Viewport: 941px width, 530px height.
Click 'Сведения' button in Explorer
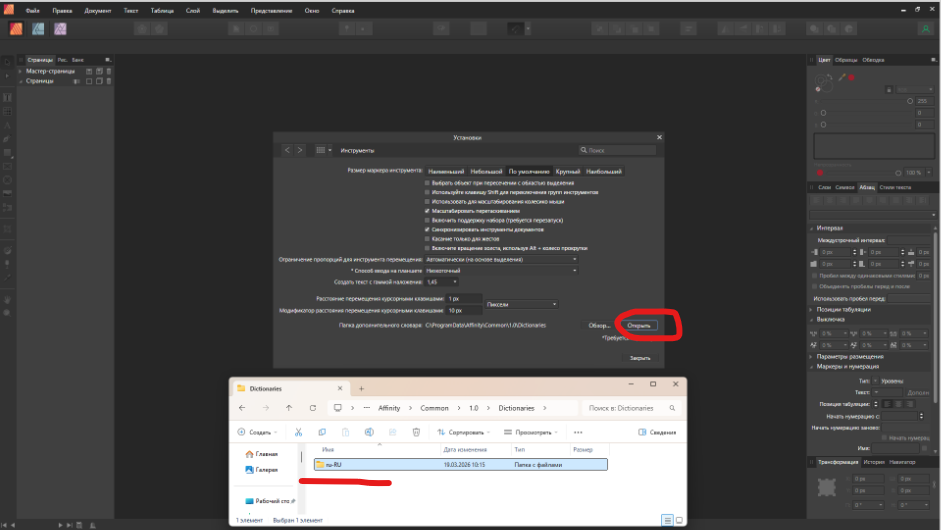tap(657, 432)
